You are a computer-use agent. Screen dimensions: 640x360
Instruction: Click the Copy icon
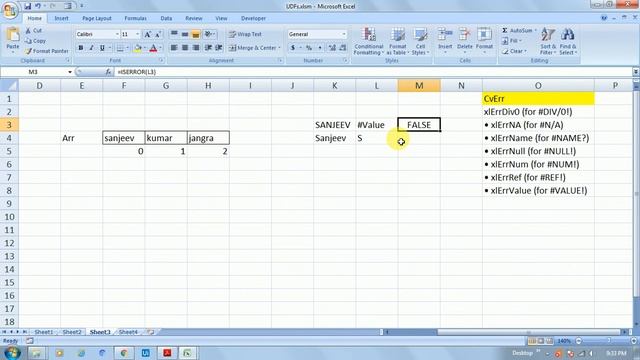tap(28, 41)
